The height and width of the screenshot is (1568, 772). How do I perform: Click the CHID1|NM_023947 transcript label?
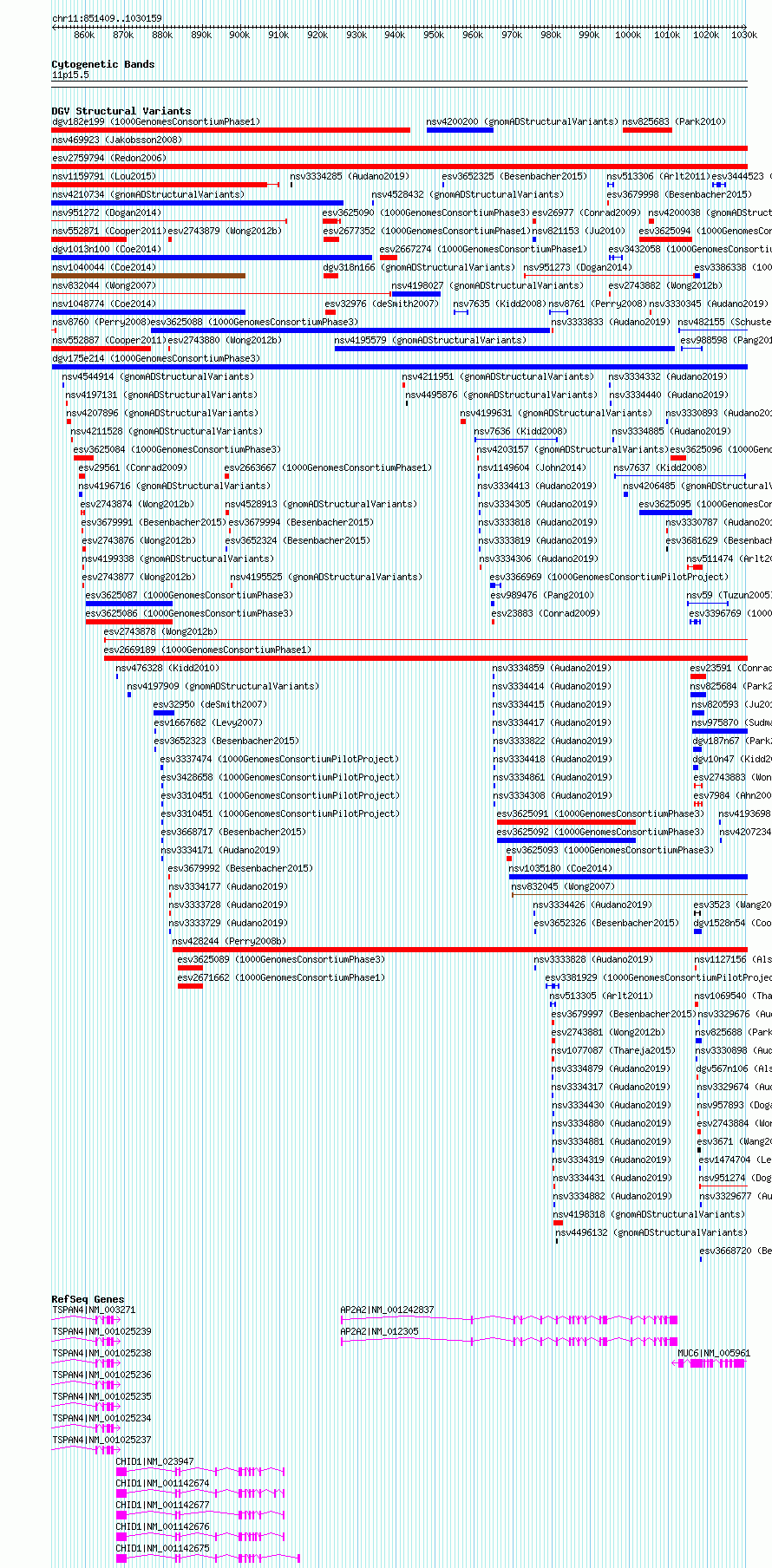(x=155, y=1461)
